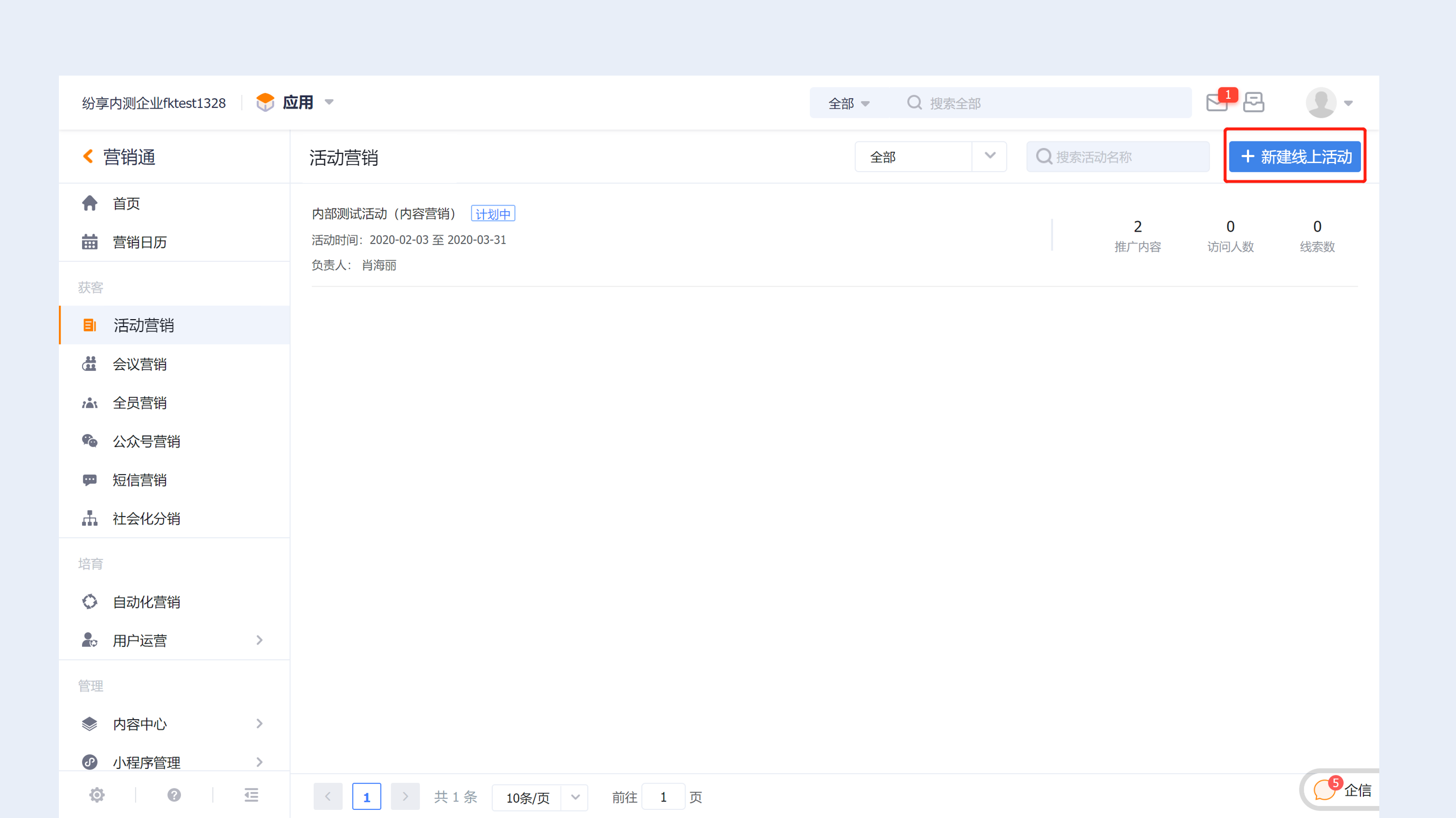Open the 公众号营销 WeChat icon
This screenshot has height=818, width=1456.
[x=90, y=441]
